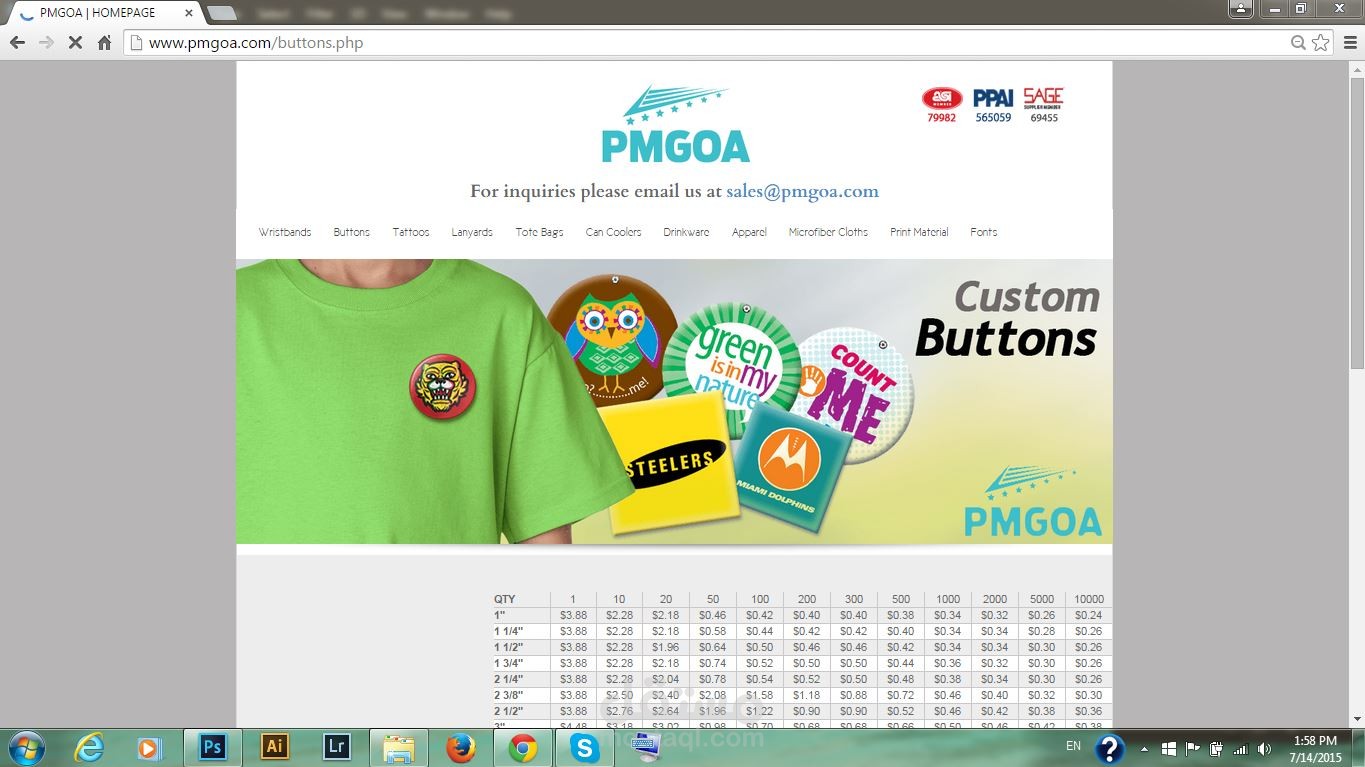Open the Tattoos menu item

[411, 232]
